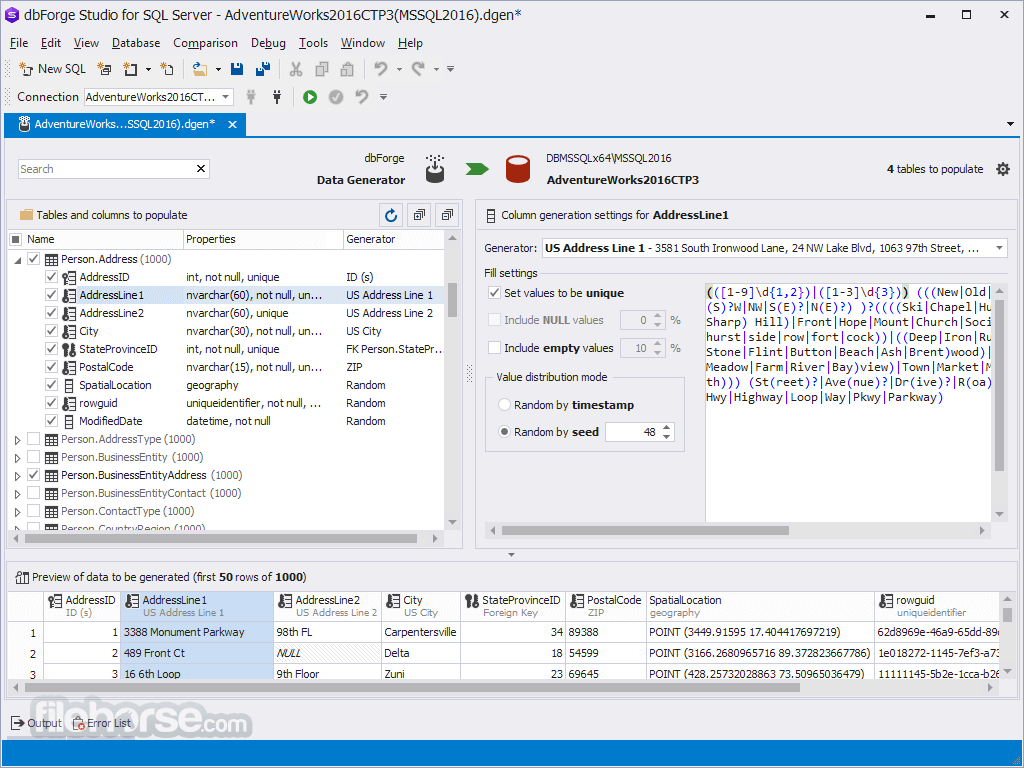Select the PostalCode column row
The width and height of the screenshot is (1024, 768).
(227, 367)
